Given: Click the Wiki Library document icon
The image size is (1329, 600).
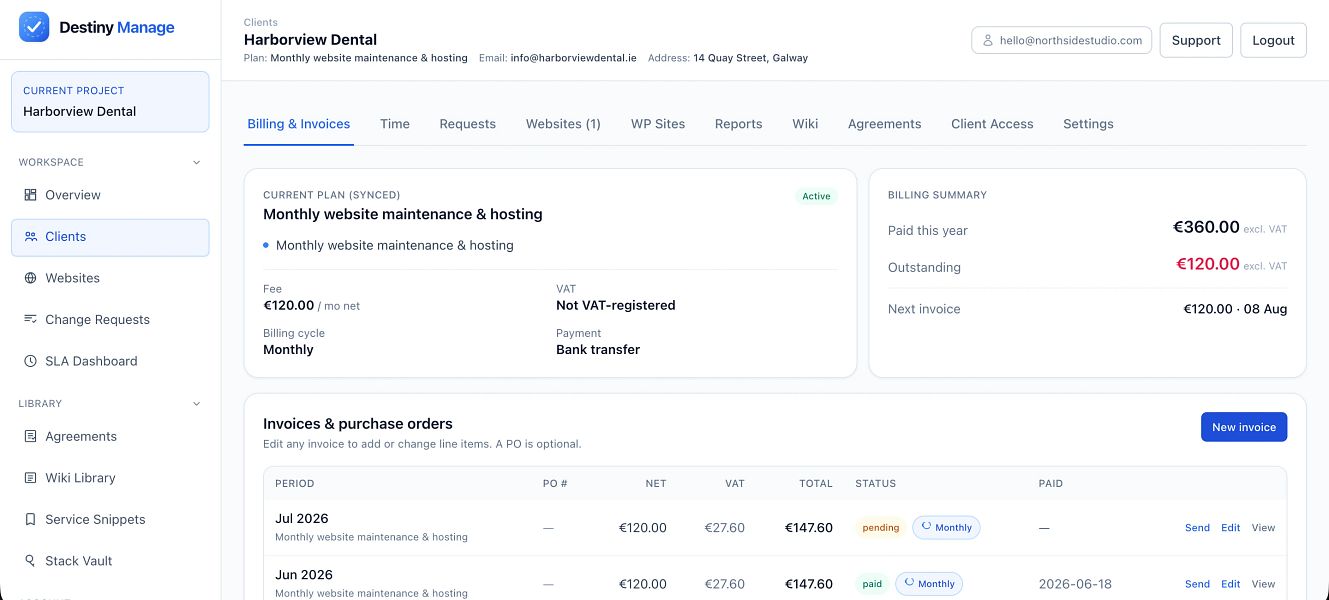Looking at the screenshot, I should pyautogui.click(x=30, y=478).
